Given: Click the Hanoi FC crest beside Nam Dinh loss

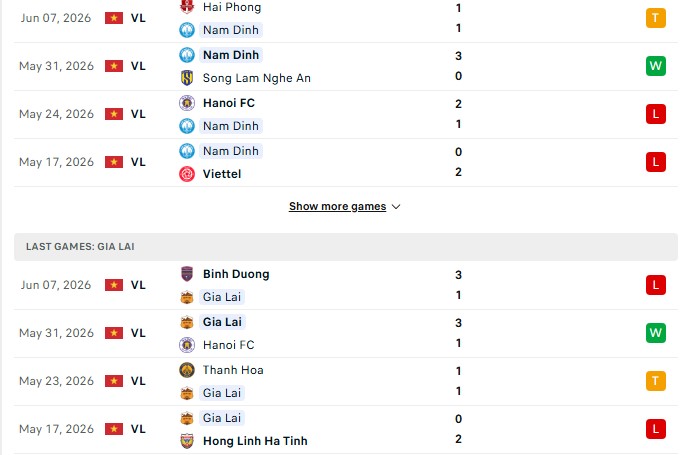Looking at the screenshot, I should 187,103.
